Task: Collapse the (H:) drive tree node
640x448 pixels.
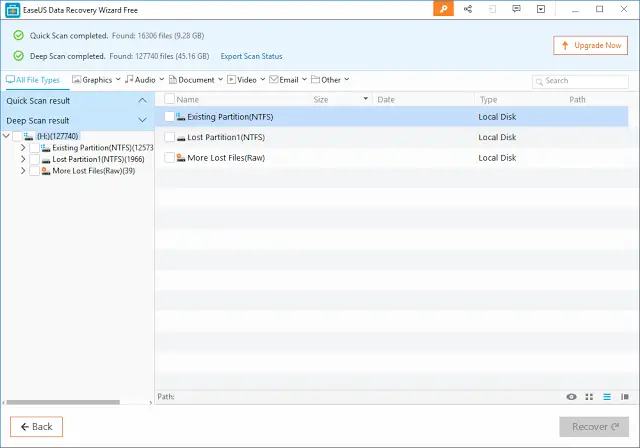Action: click(x=6, y=136)
